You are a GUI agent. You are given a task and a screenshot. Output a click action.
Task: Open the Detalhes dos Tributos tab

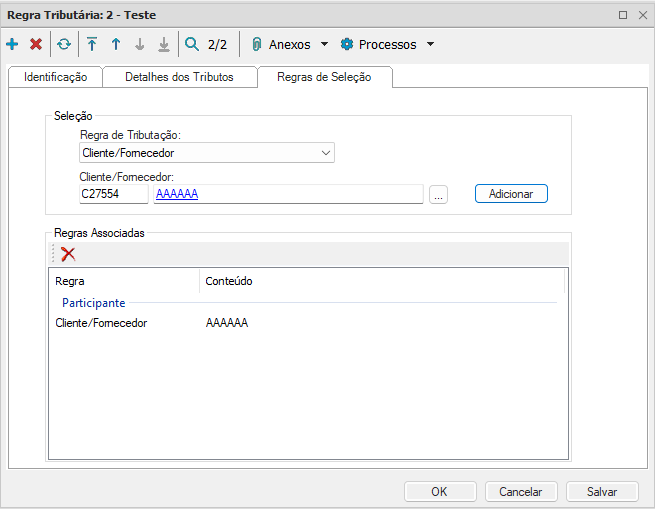point(179,77)
